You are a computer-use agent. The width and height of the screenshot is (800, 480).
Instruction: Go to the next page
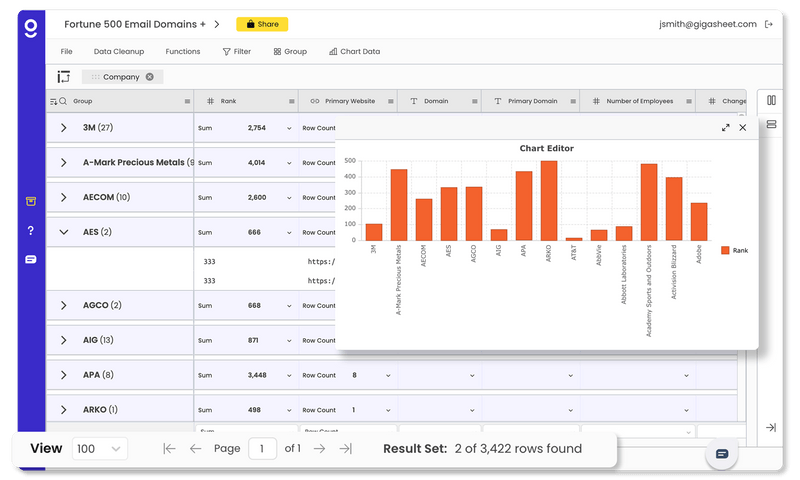point(319,448)
